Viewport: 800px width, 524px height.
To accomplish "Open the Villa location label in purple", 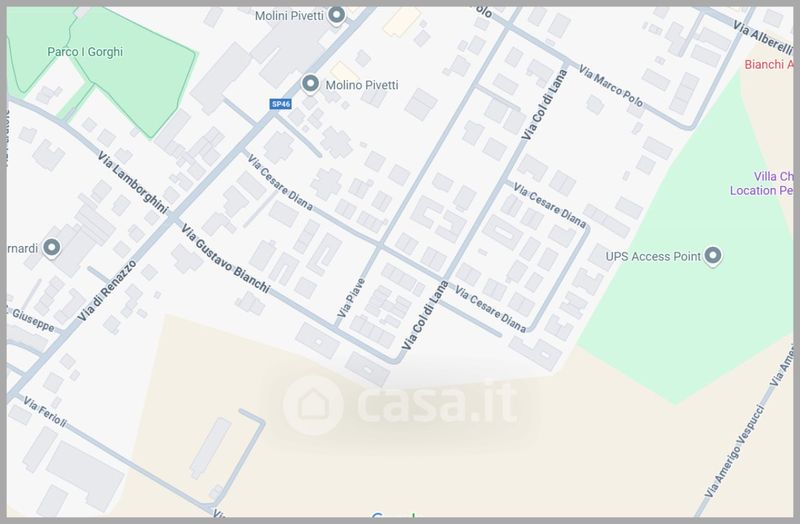I will 761,183.
